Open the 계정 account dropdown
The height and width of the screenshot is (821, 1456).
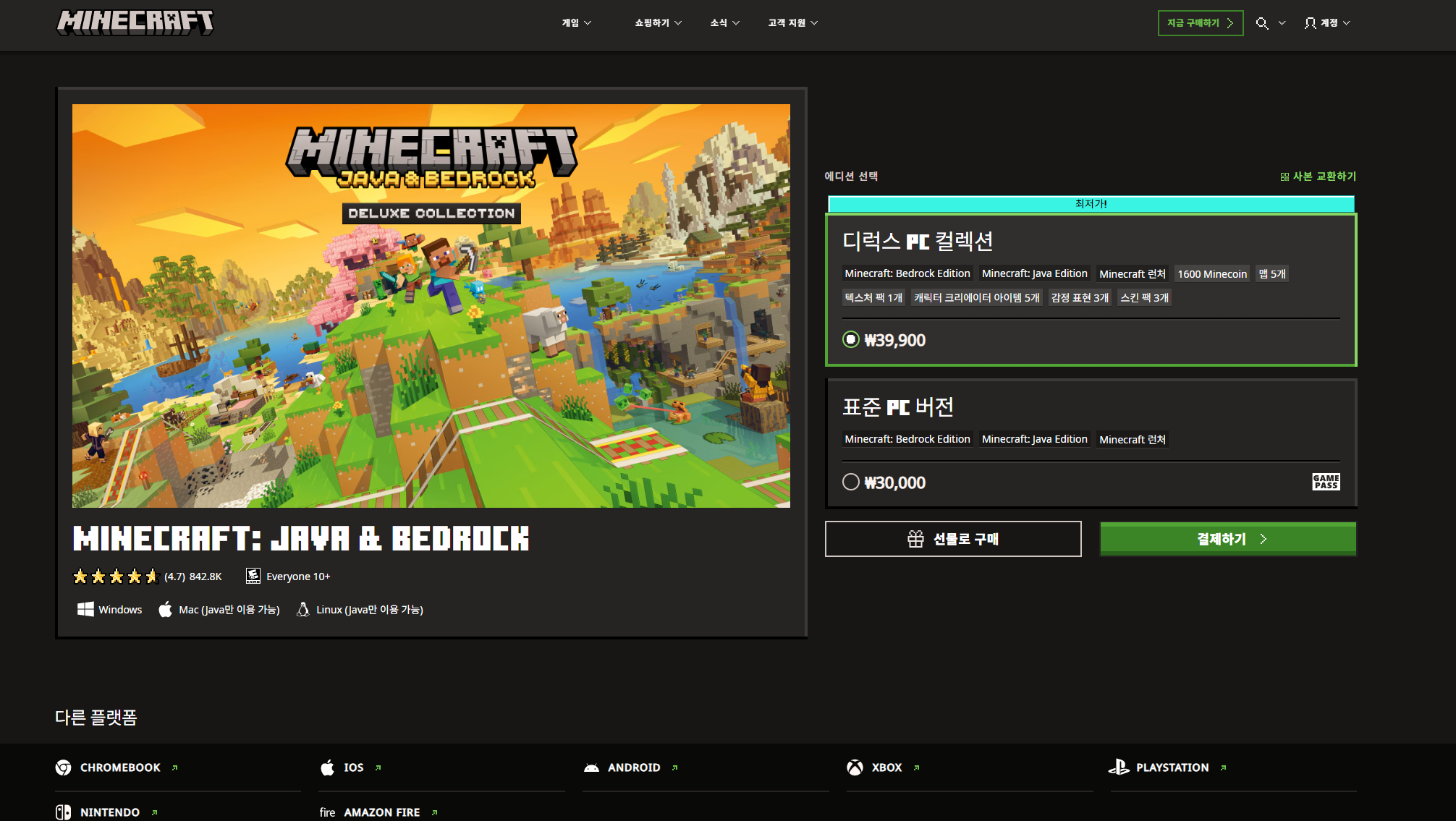coord(1327,23)
